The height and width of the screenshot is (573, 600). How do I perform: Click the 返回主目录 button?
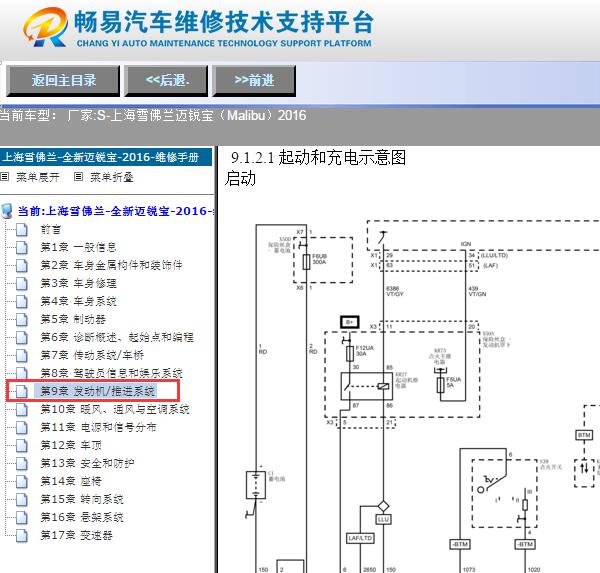[63, 80]
